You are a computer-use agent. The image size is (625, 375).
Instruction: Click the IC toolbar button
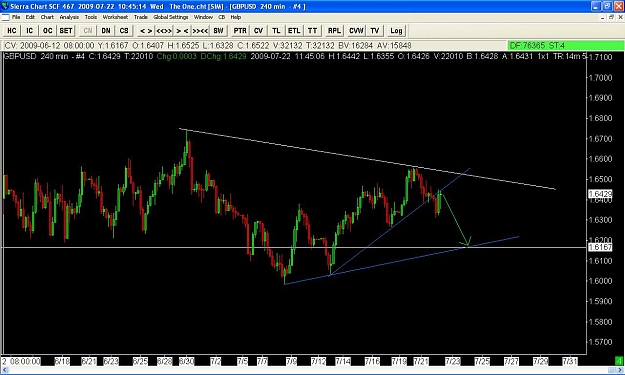point(30,31)
